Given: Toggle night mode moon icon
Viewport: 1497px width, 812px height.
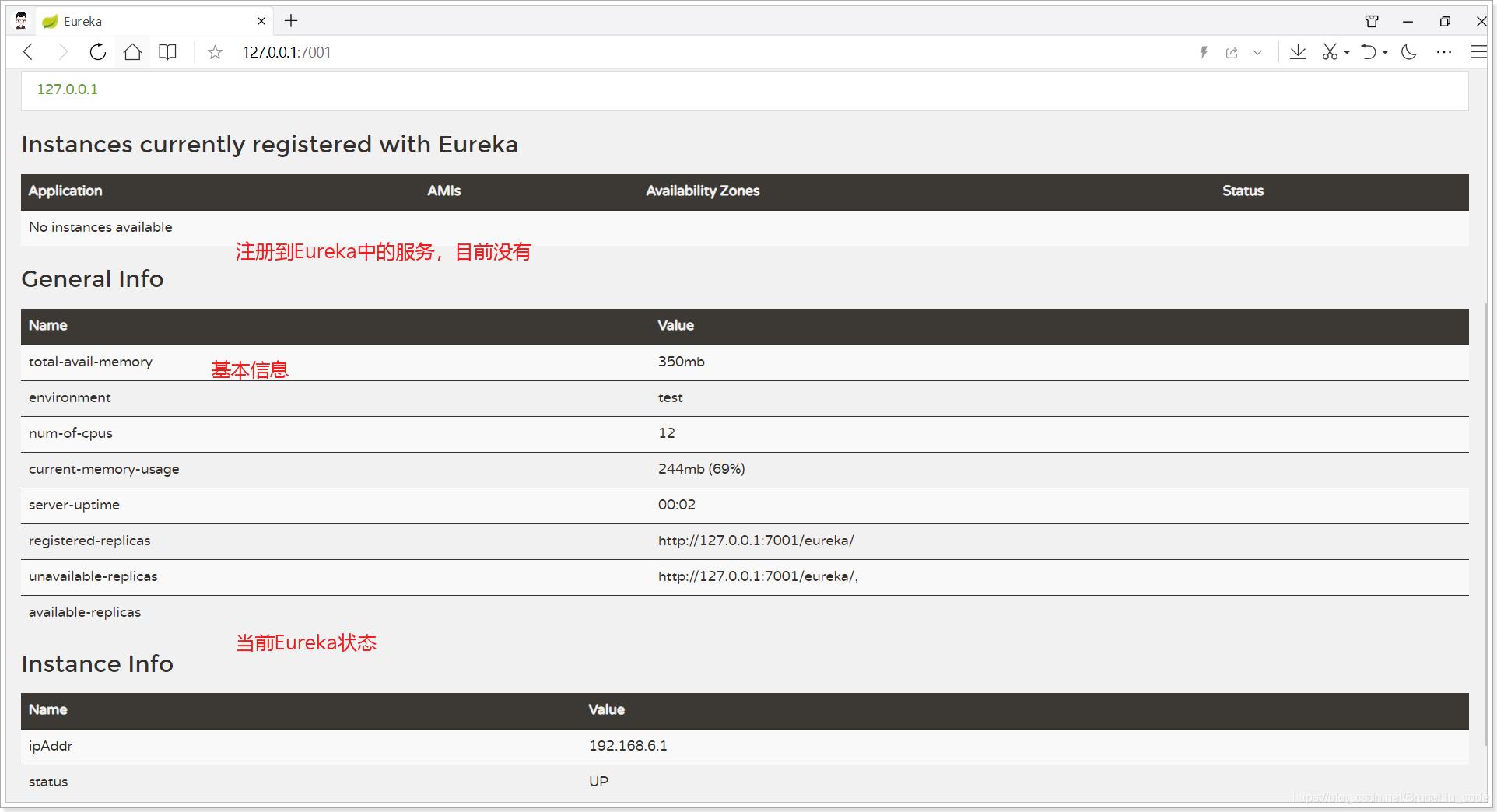Looking at the screenshot, I should pyautogui.click(x=1409, y=52).
